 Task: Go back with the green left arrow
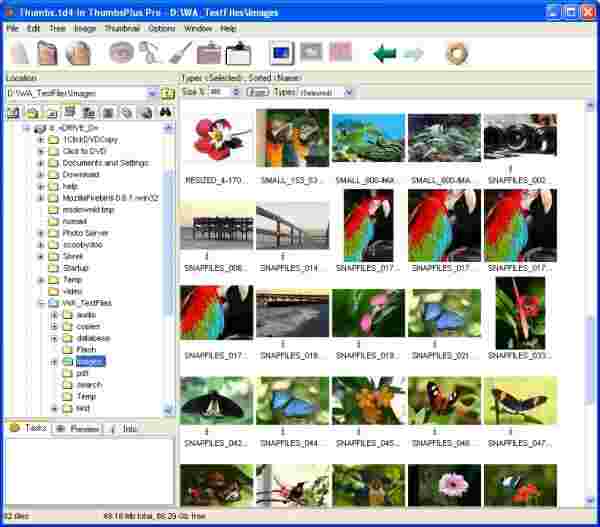[384, 53]
